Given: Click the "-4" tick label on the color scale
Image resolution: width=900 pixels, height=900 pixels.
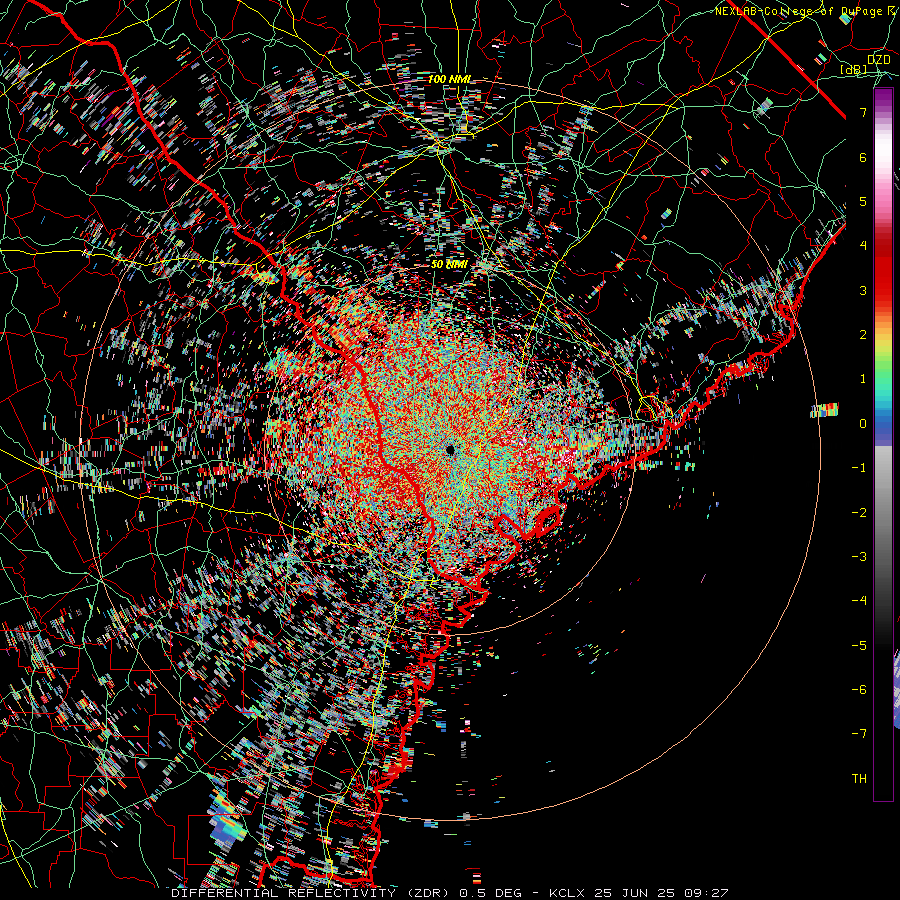Looking at the screenshot, I should coord(859,601).
